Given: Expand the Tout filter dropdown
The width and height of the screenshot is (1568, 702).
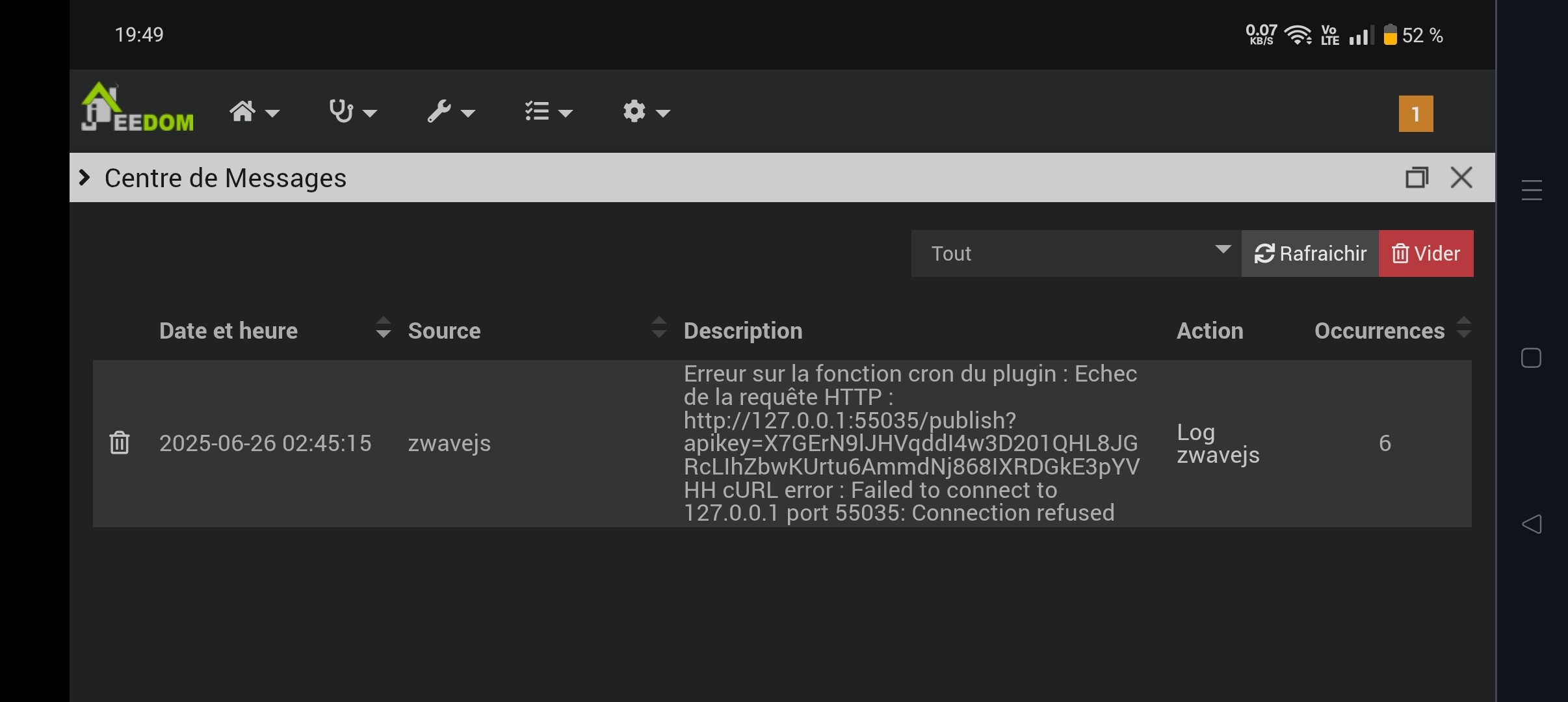Looking at the screenshot, I should (1076, 253).
